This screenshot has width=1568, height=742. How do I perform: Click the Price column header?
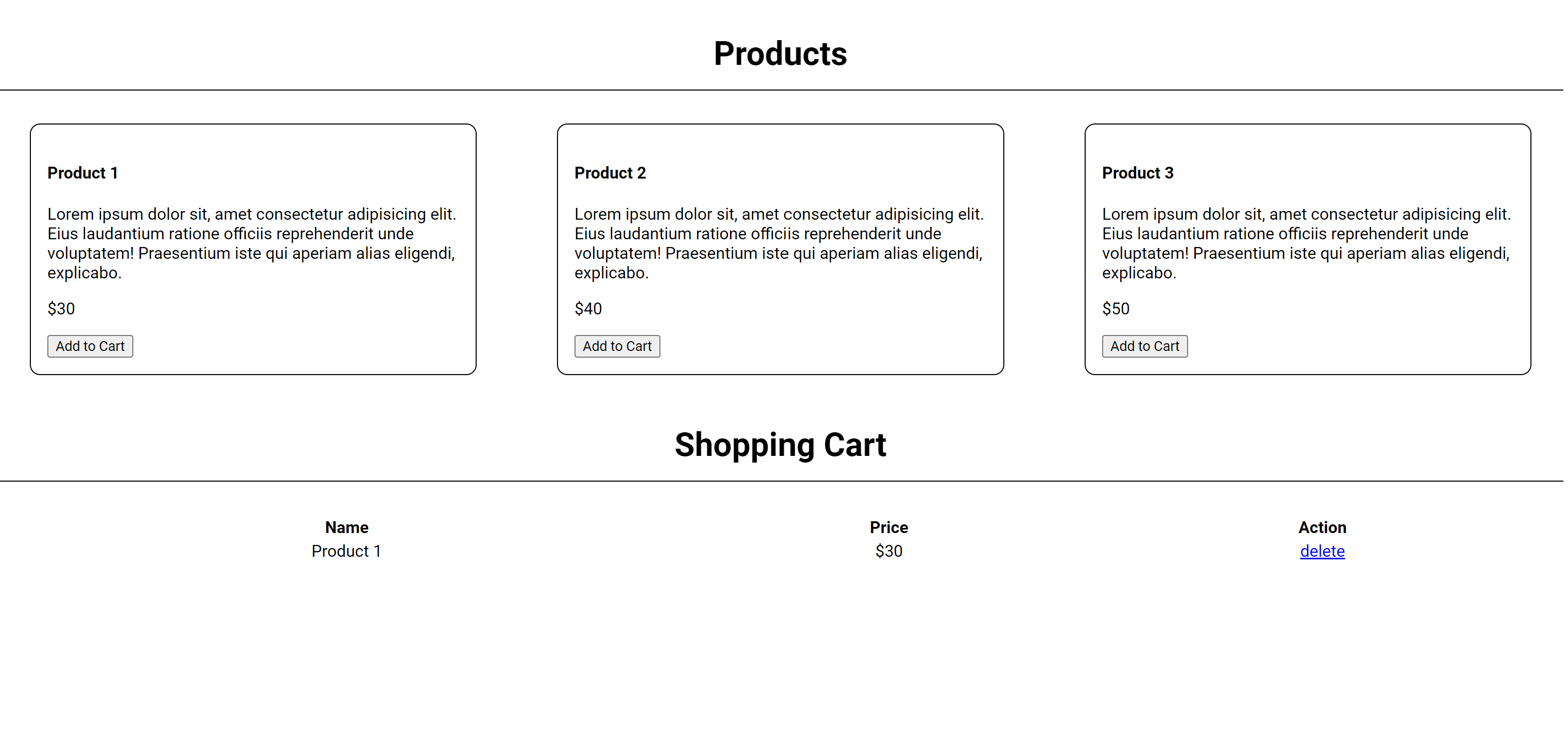(x=888, y=527)
